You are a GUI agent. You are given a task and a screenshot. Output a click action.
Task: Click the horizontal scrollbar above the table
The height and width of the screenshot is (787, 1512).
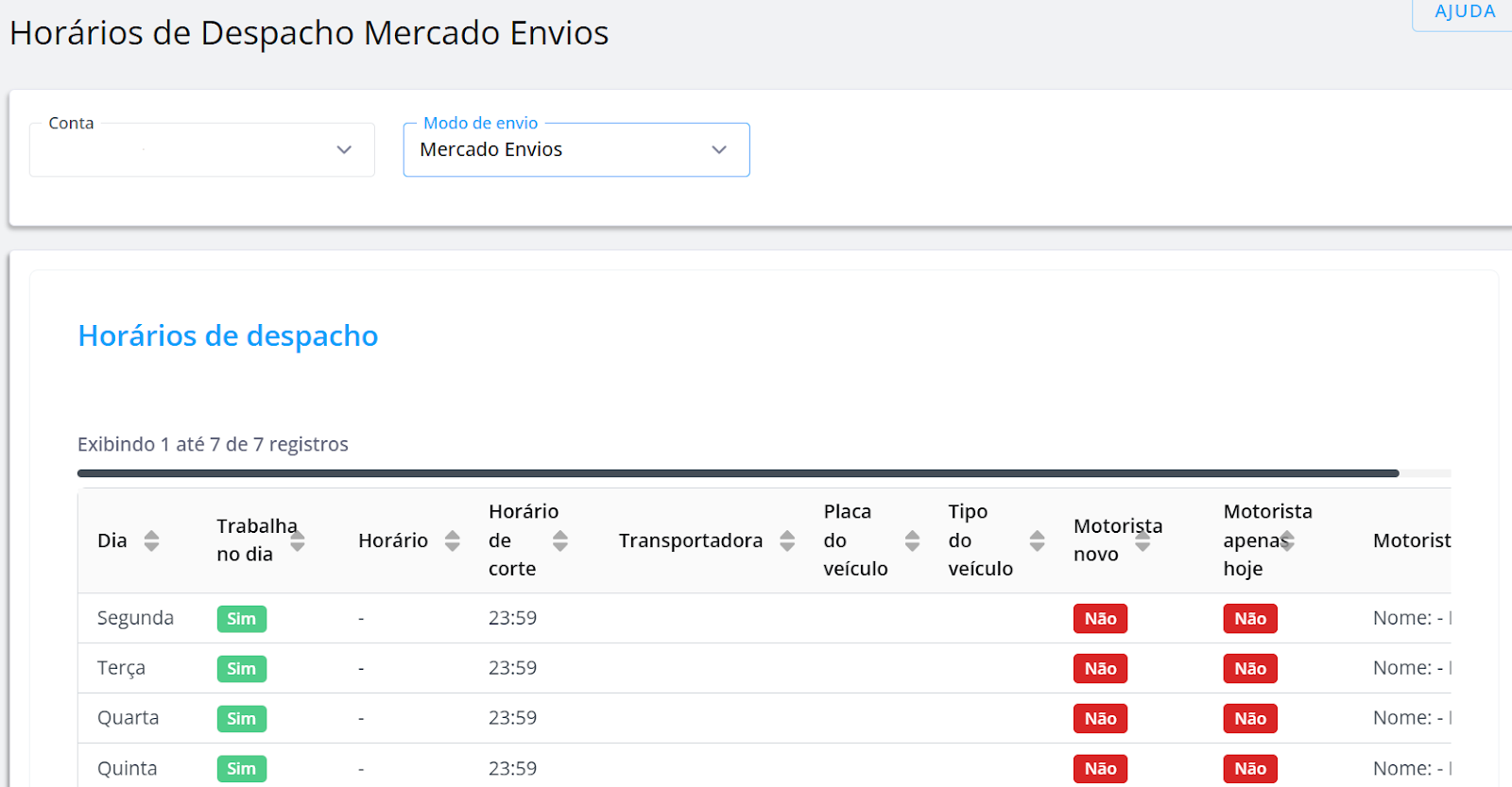click(x=738, y=473)
